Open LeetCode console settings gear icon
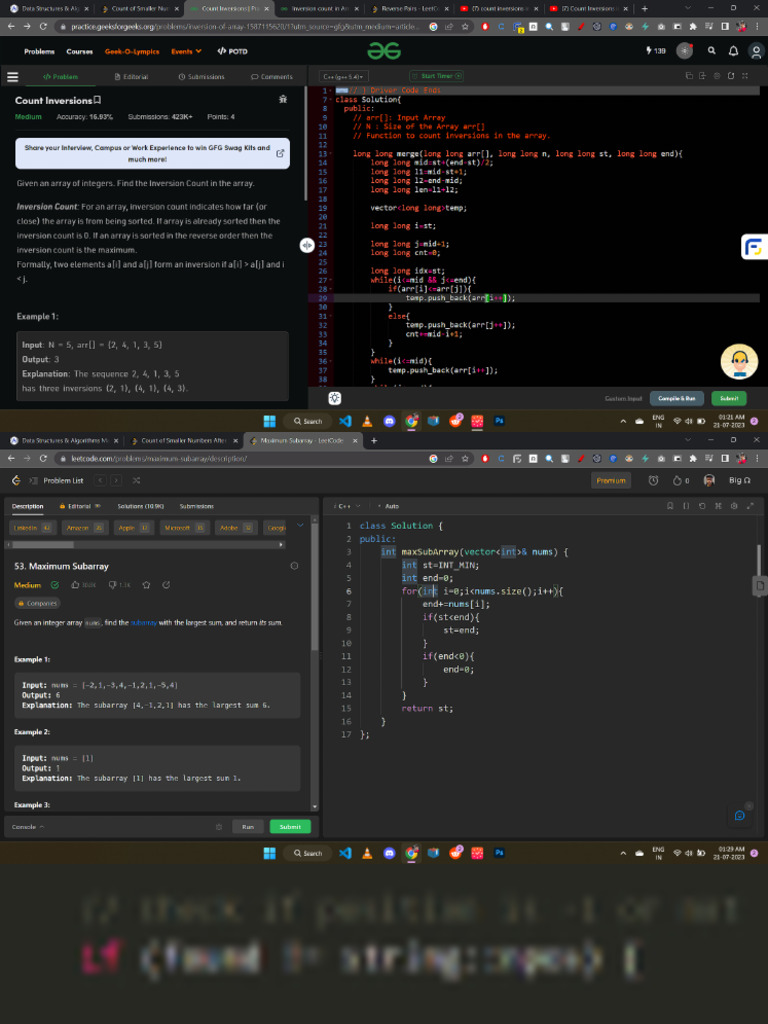The image size is (768, 1024). (219, 827)
